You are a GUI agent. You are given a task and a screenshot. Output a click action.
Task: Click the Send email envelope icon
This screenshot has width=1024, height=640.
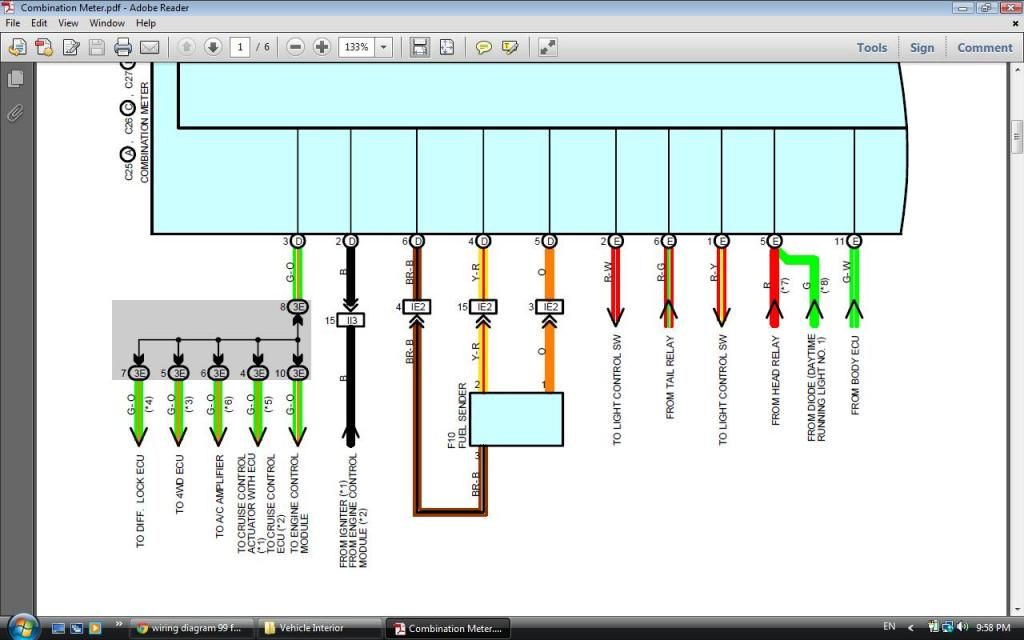[x=149, y=47]
